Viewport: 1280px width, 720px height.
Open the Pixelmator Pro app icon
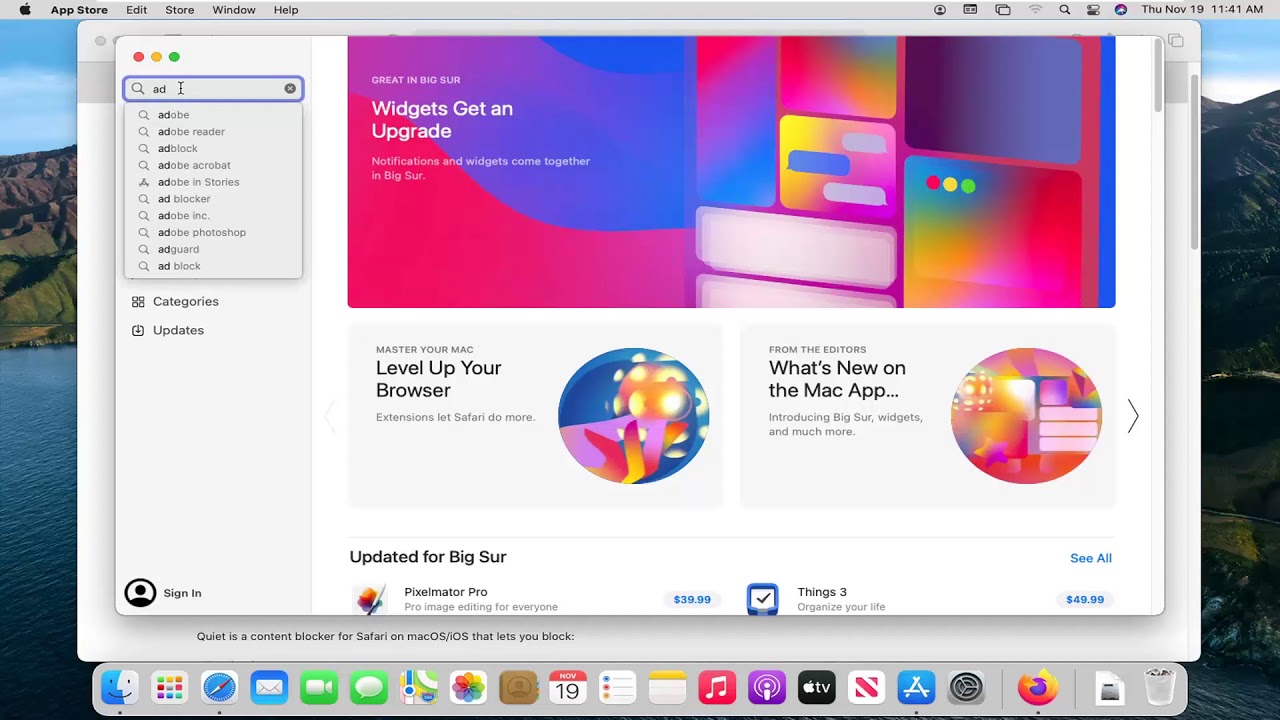pos(370,599)
